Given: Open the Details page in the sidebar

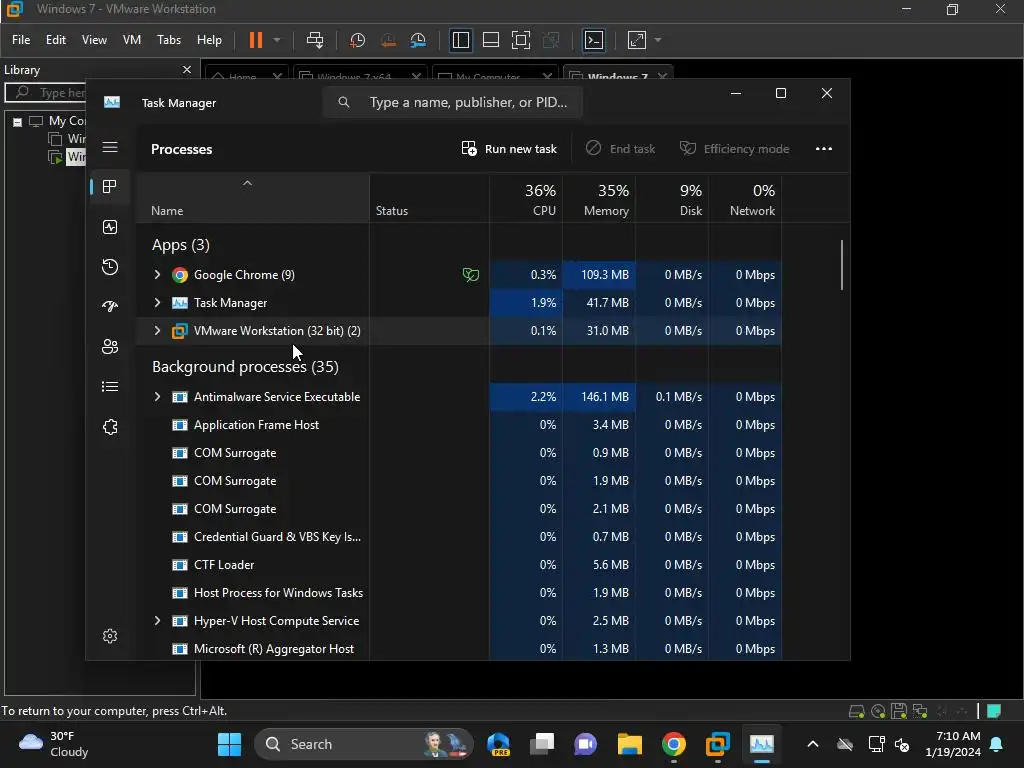Looking at the screenshot, I should 110,387.
